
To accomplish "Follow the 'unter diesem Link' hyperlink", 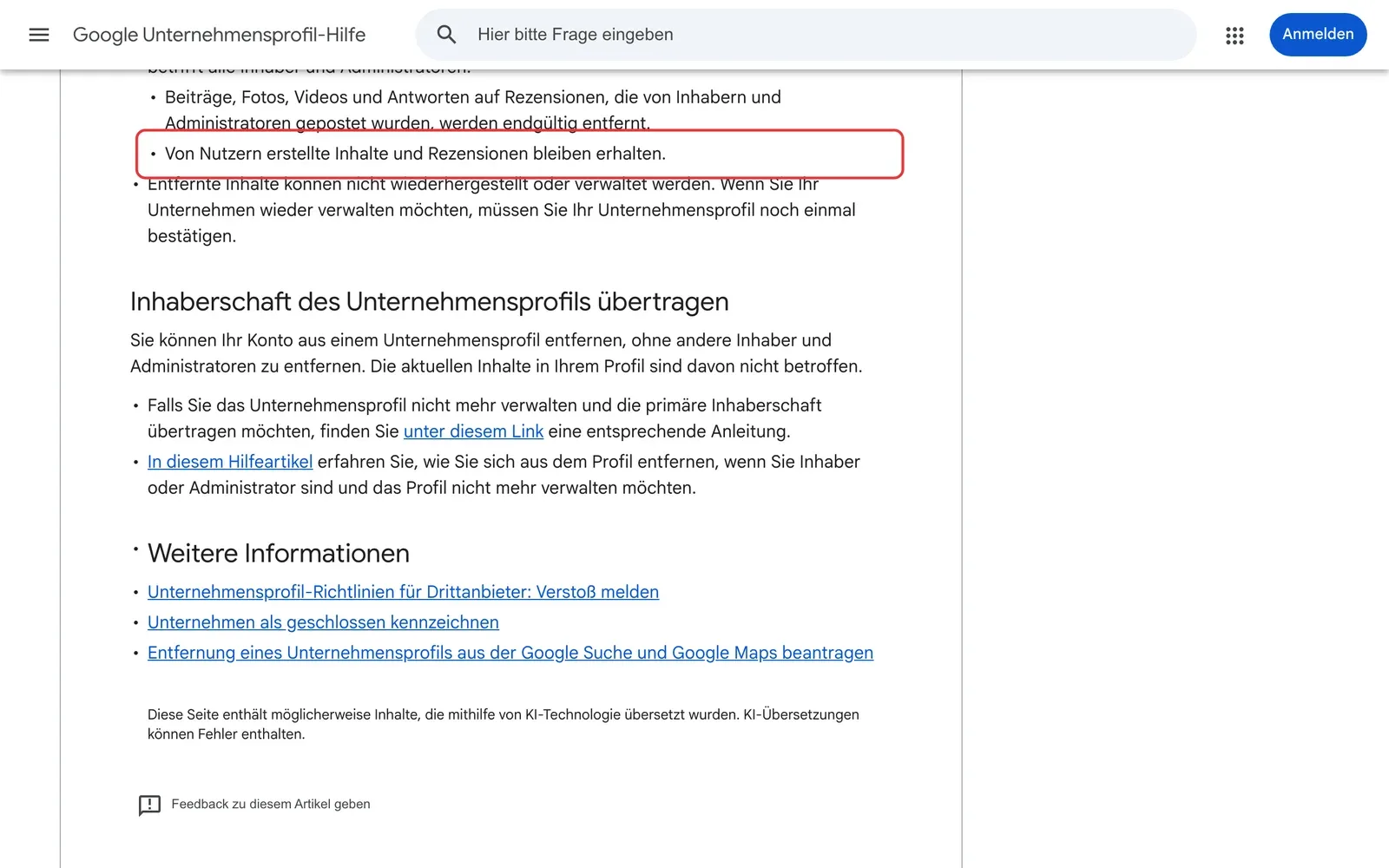I will 473,431.
